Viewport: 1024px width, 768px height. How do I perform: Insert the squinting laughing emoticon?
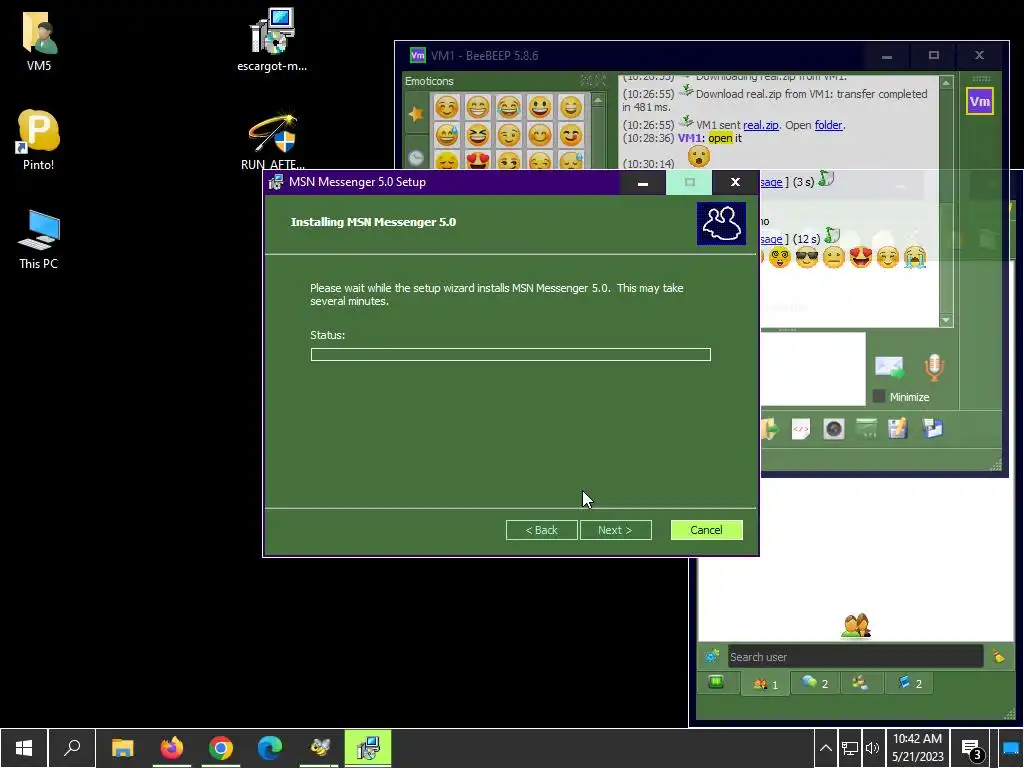(x=477, y=135)
